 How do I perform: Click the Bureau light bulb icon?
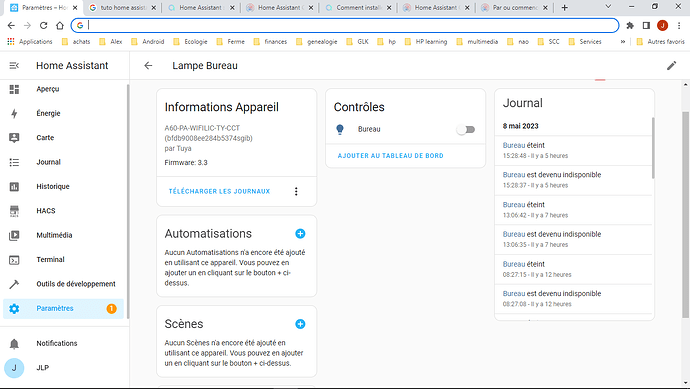pos(340,129)
